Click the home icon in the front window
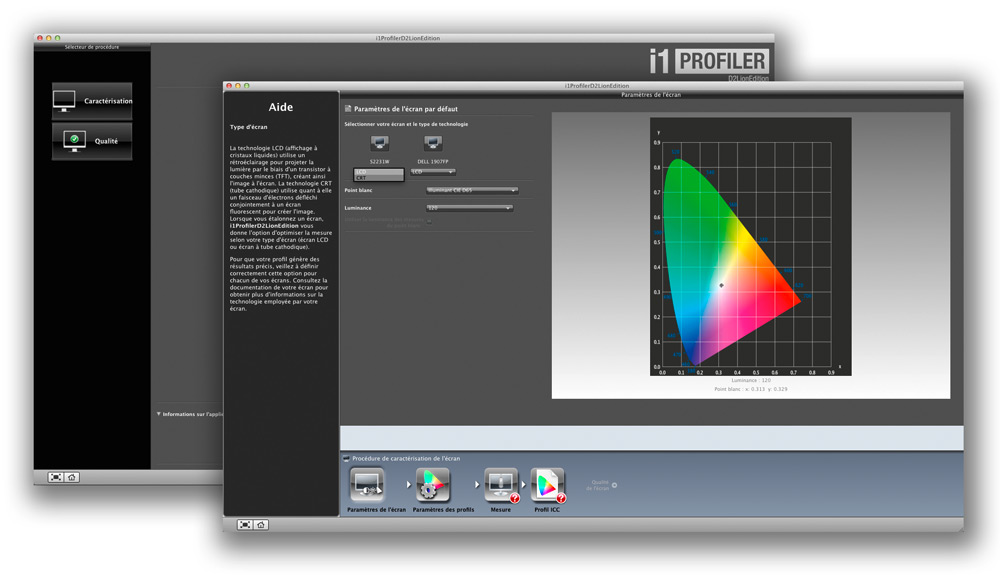 pos(261,524)
